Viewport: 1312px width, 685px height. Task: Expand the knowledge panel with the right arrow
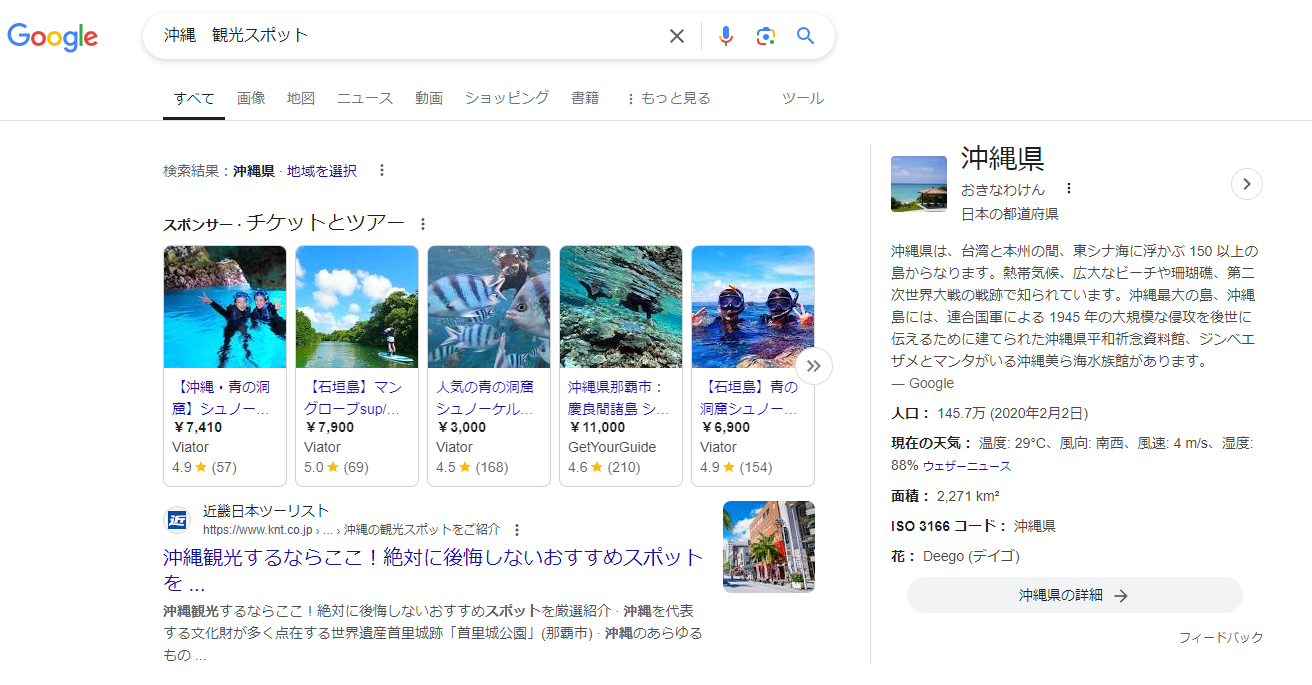1246,184
